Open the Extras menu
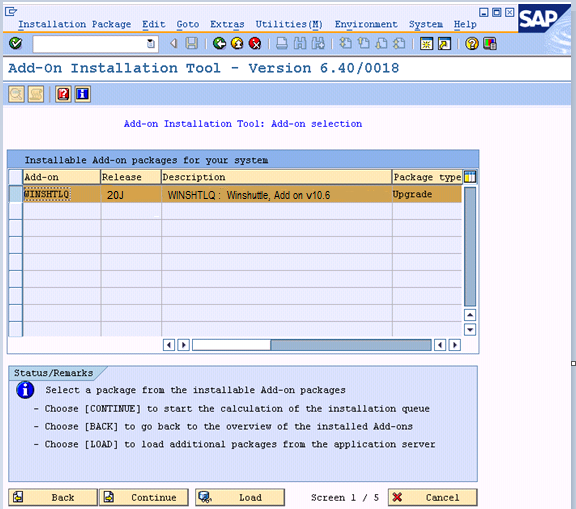Image resolution: width=576 pixels, height=509 pixels. coord(227,24)
